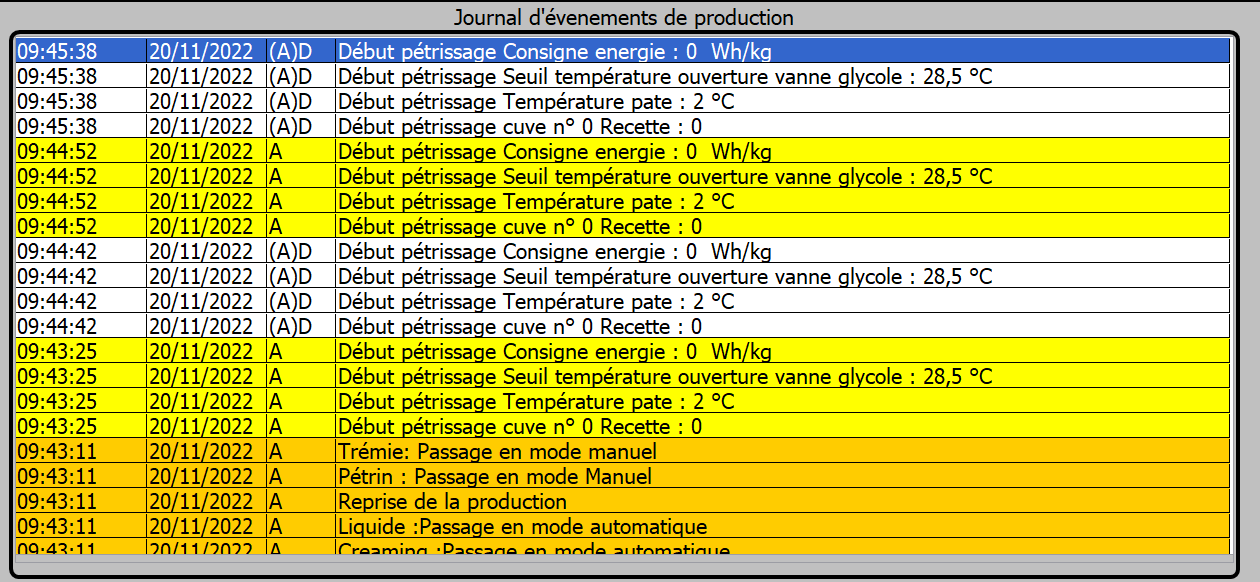The height and width of the screenshot is (582, 1260).
Task: Click the 09:44:42 Température pate row
Action: click(536, 301)
